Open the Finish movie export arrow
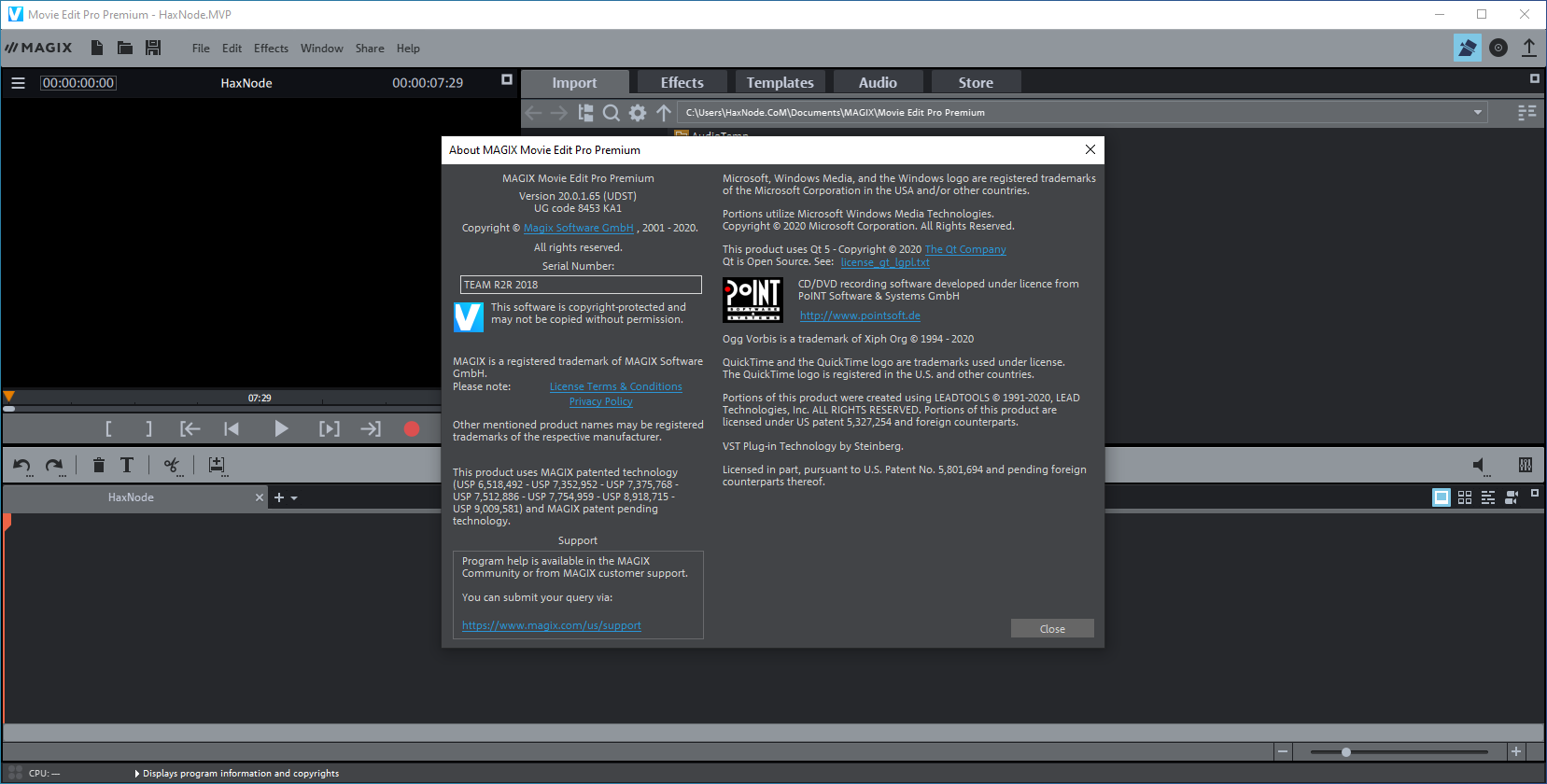This screenshot has height=784, width=1547. (x=1529, y=48)
